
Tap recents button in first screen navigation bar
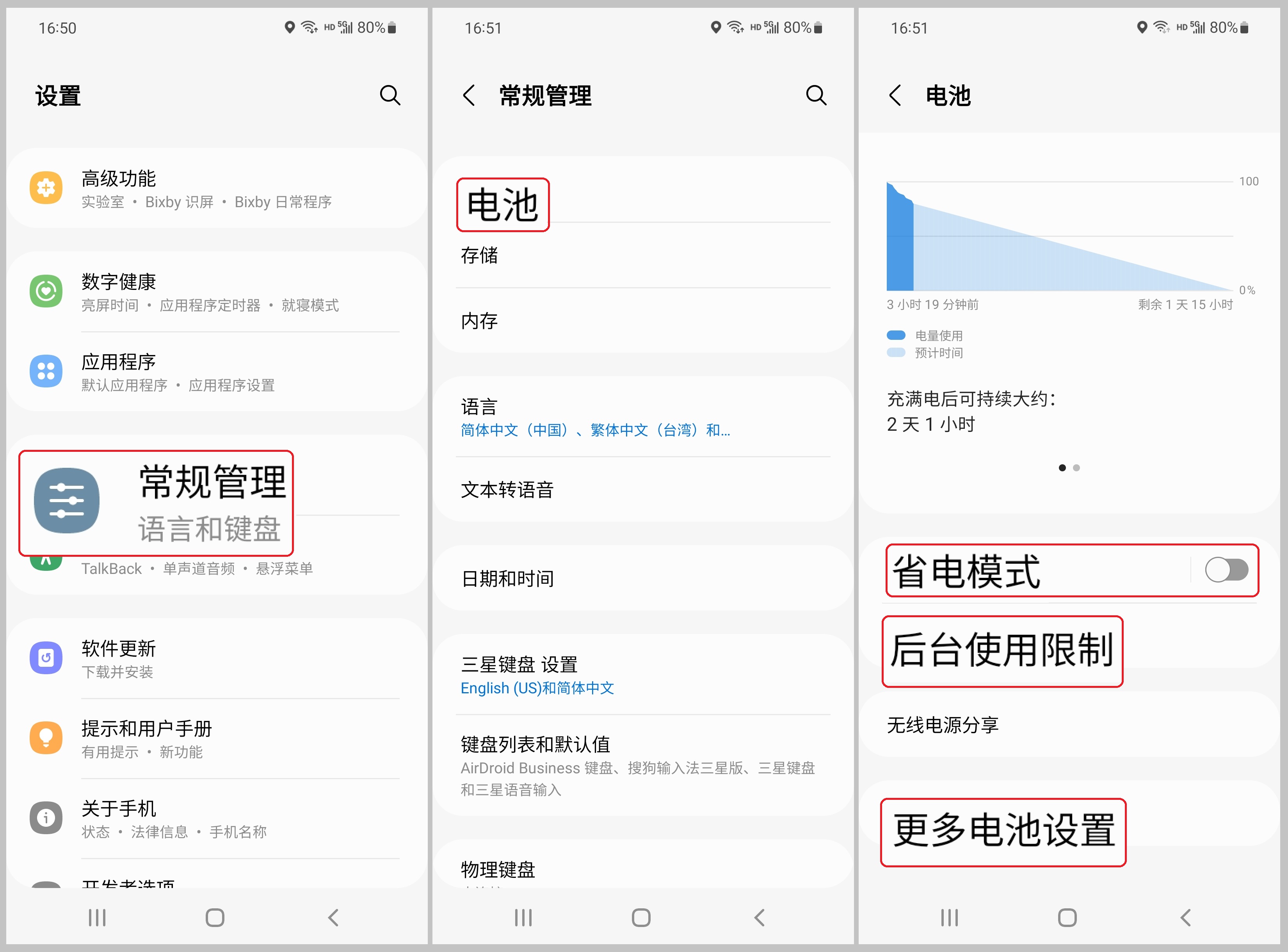[97, 917]
